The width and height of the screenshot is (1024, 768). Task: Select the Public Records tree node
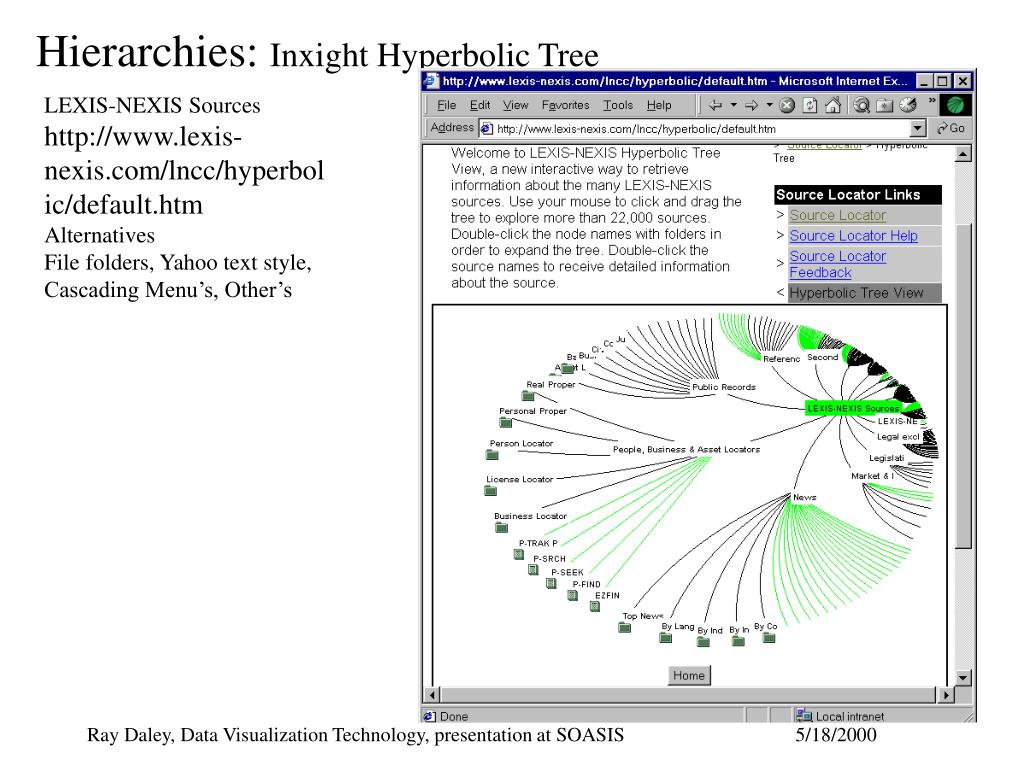(x=724, y=387)
